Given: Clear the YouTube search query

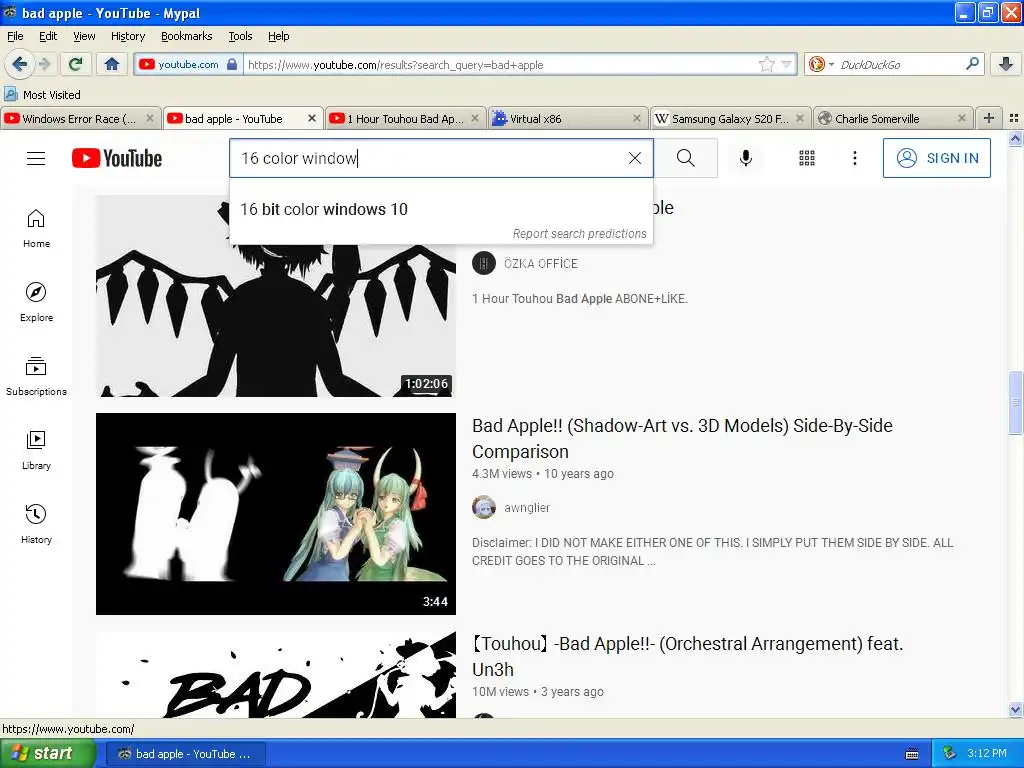Looking at the screenshot, I should (635, 158).
